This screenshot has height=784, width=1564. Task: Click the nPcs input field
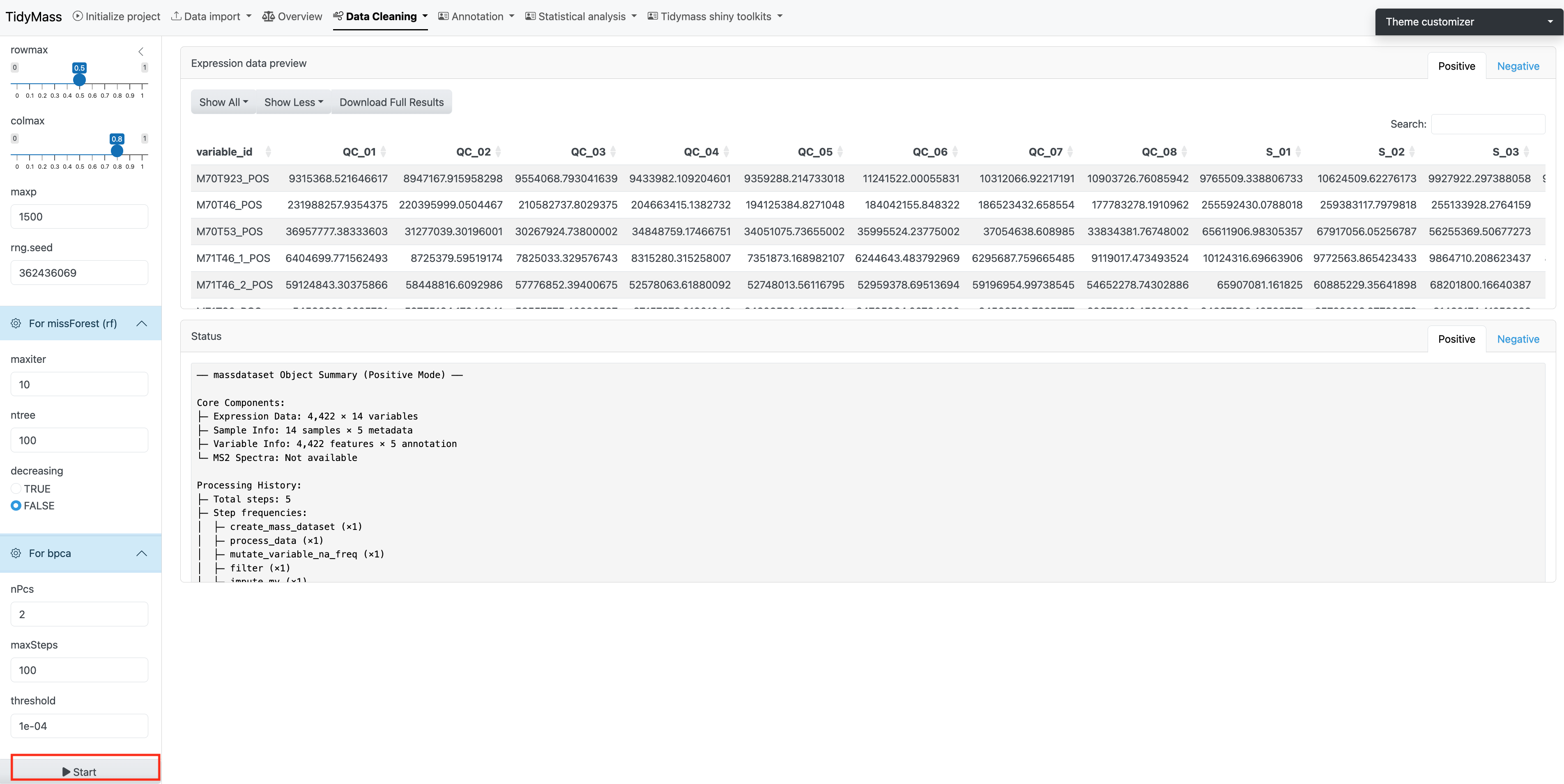79,614
